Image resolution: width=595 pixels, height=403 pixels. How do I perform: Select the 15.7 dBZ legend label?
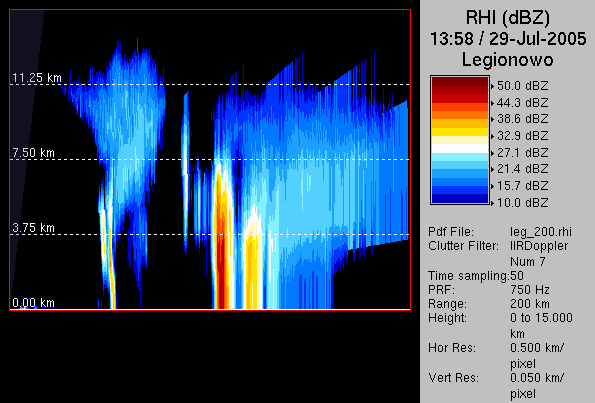click(x=523, y=186)
